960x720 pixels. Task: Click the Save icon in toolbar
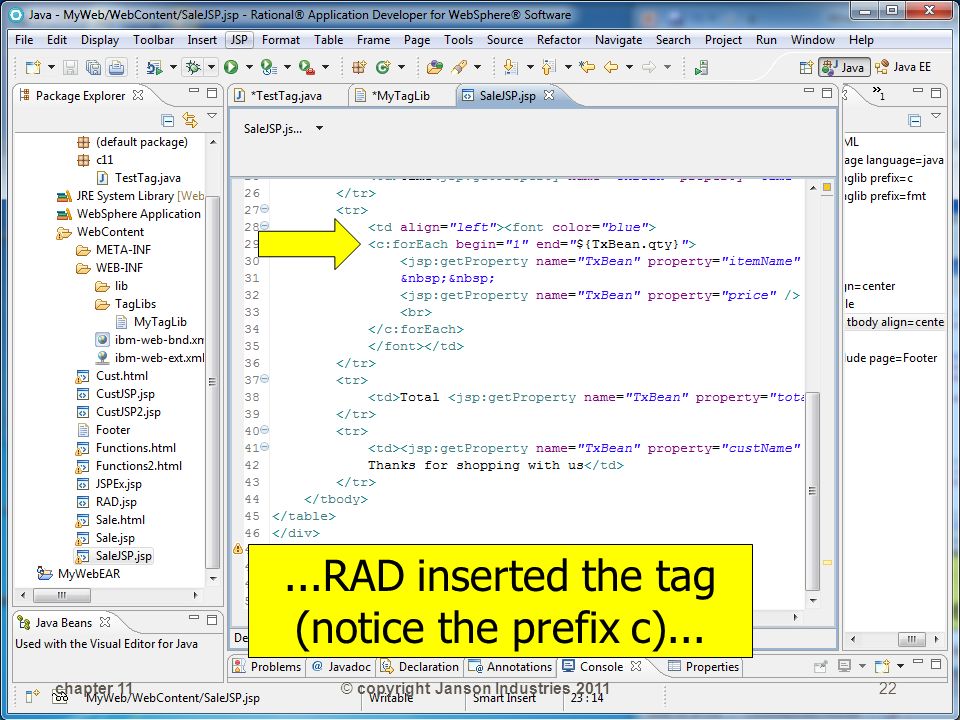click(70, 67)
